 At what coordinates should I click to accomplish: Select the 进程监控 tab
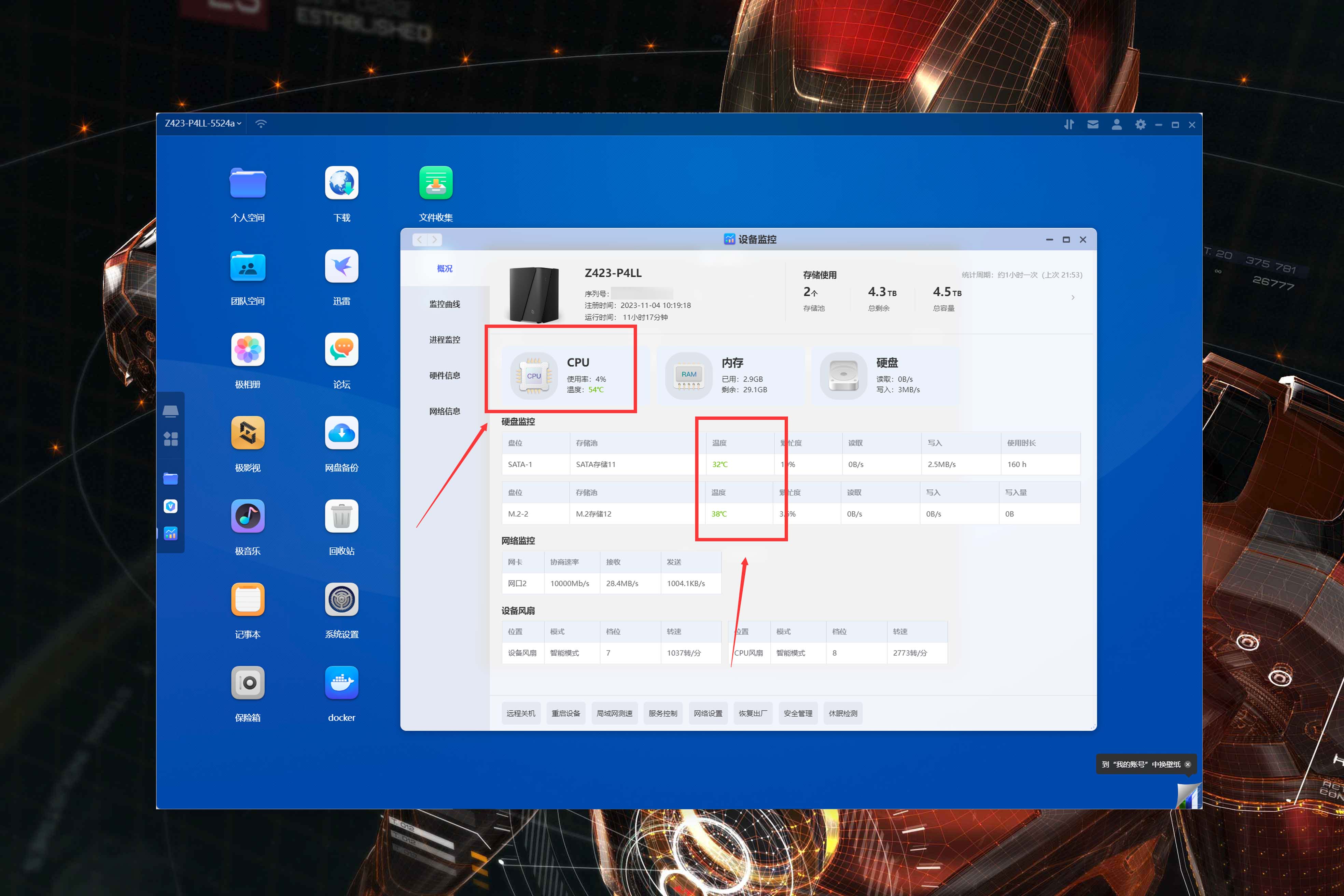click(444, 339)
